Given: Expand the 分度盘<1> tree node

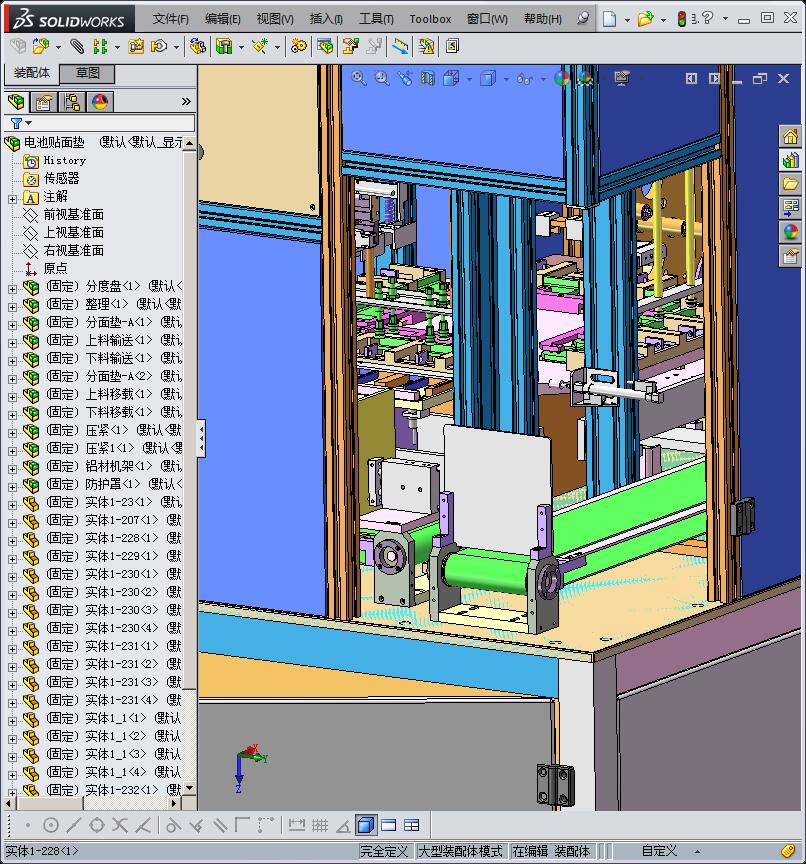Looking at the screenshot, I should point(12,288).
